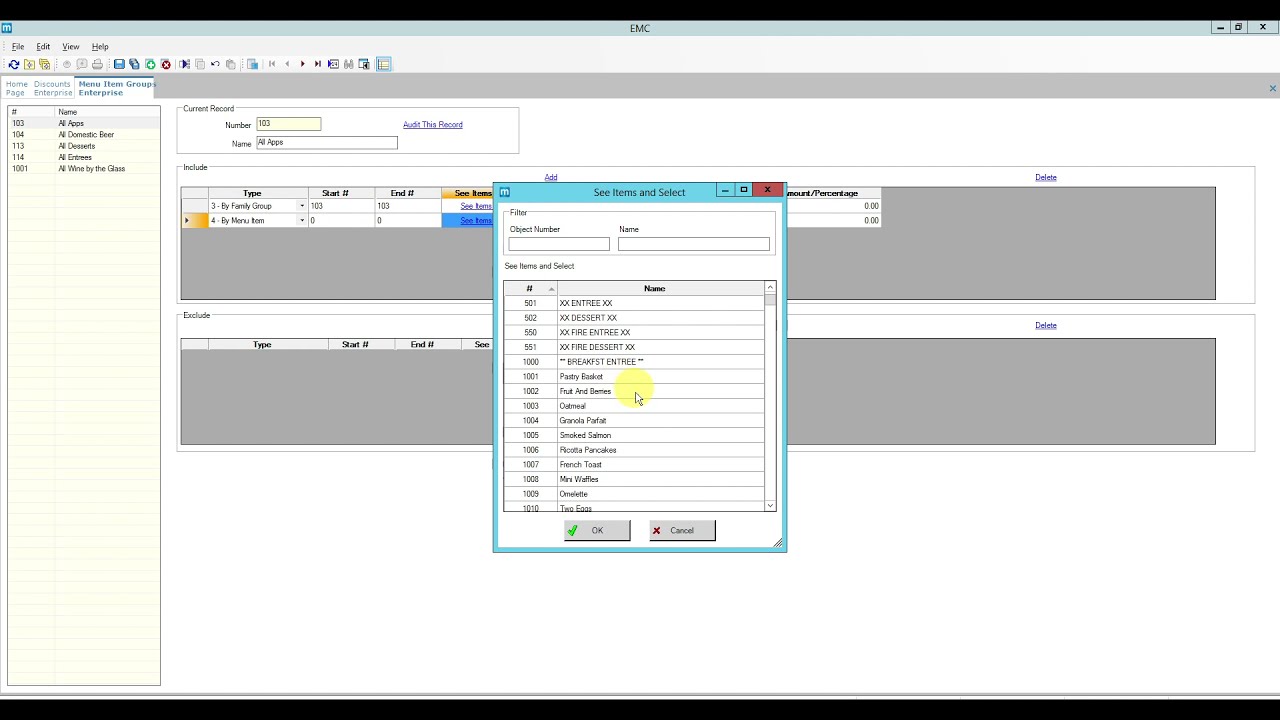Click Delete link in Exclude section
The image size is (1280, 720).
[x=1046, y=325]
